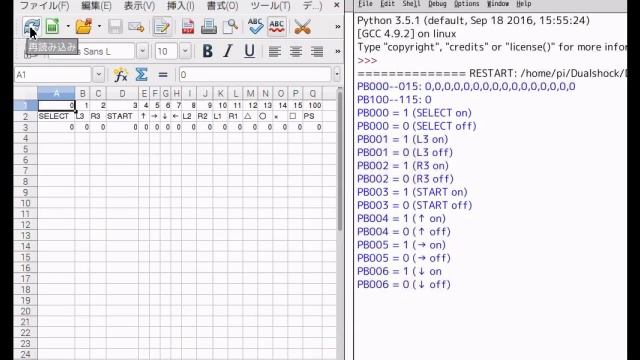640x360 pixels.
Task: Apply Italic formatting
Action: (x=228, y=51)
